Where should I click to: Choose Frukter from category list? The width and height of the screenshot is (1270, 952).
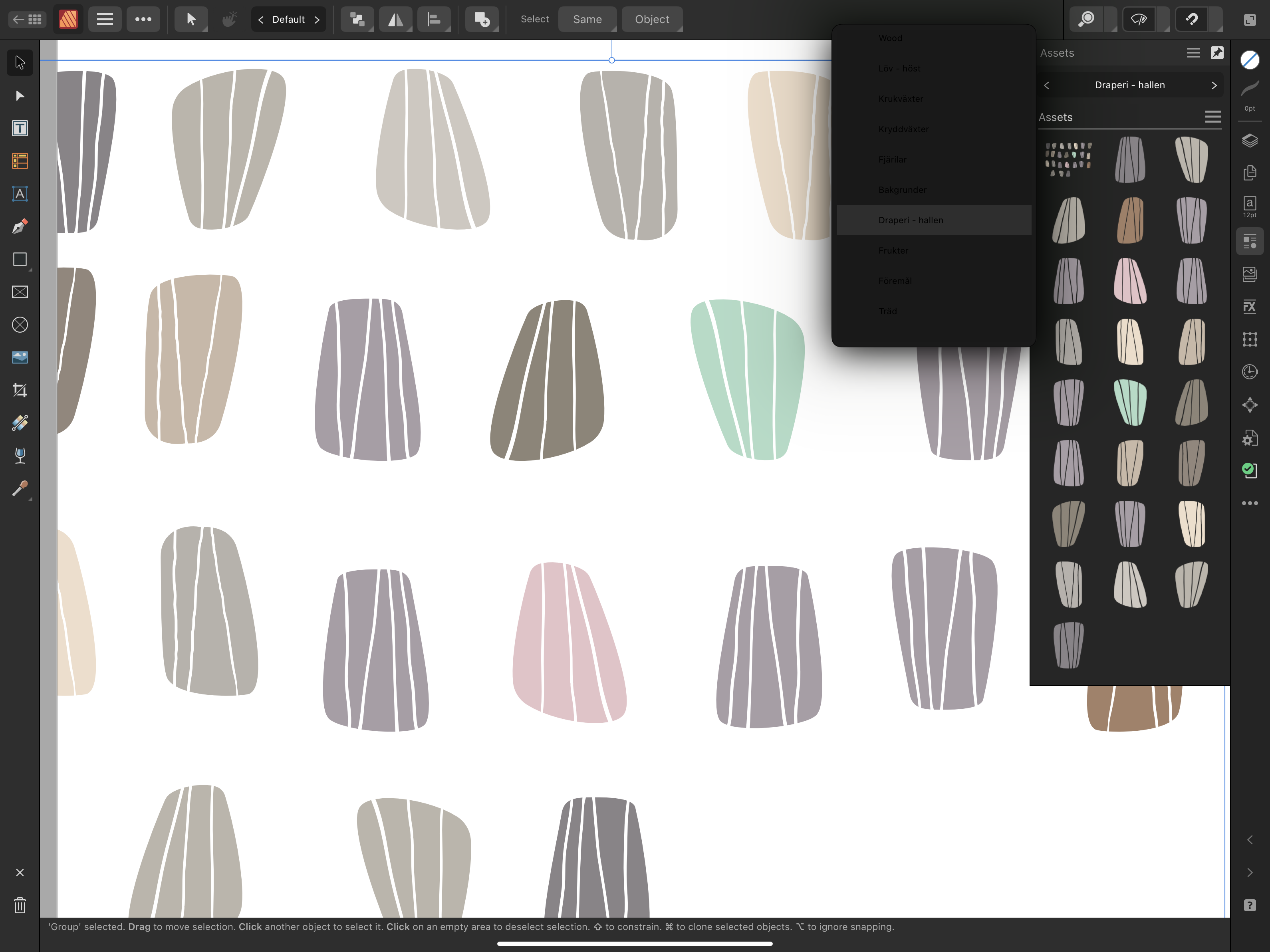click(x=893, y=250)
